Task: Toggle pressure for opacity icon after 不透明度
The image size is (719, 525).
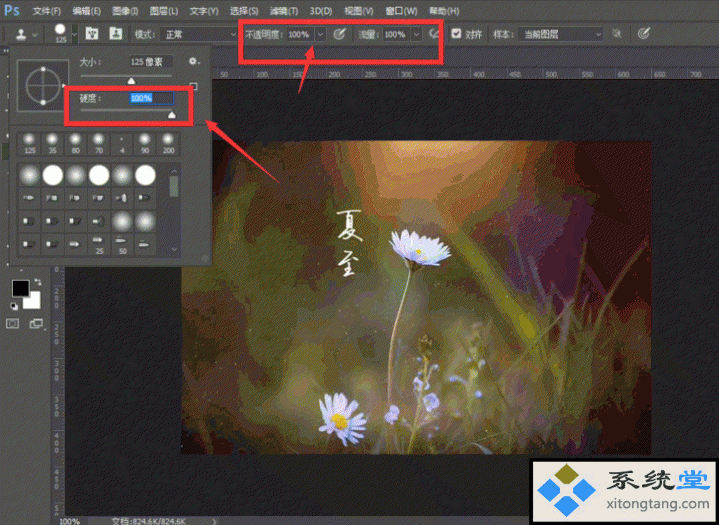Action: (x=339, y=34)
